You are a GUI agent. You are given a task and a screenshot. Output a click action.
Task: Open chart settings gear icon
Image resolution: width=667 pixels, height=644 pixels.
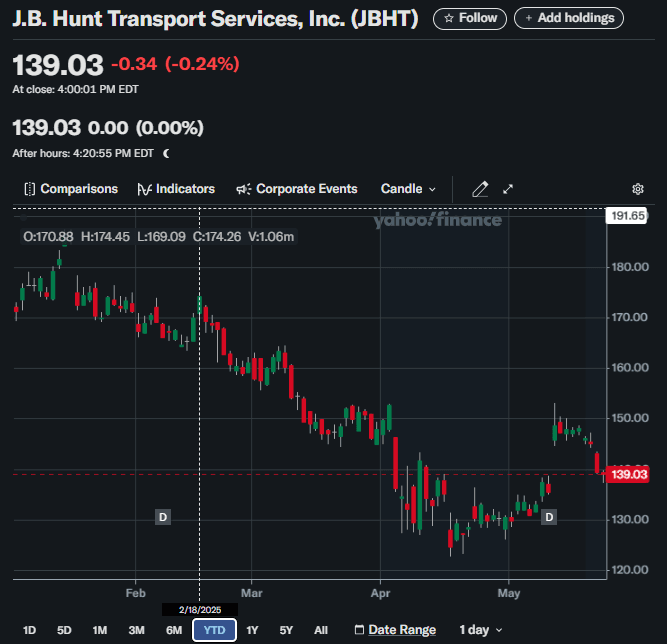pos(638,189)
